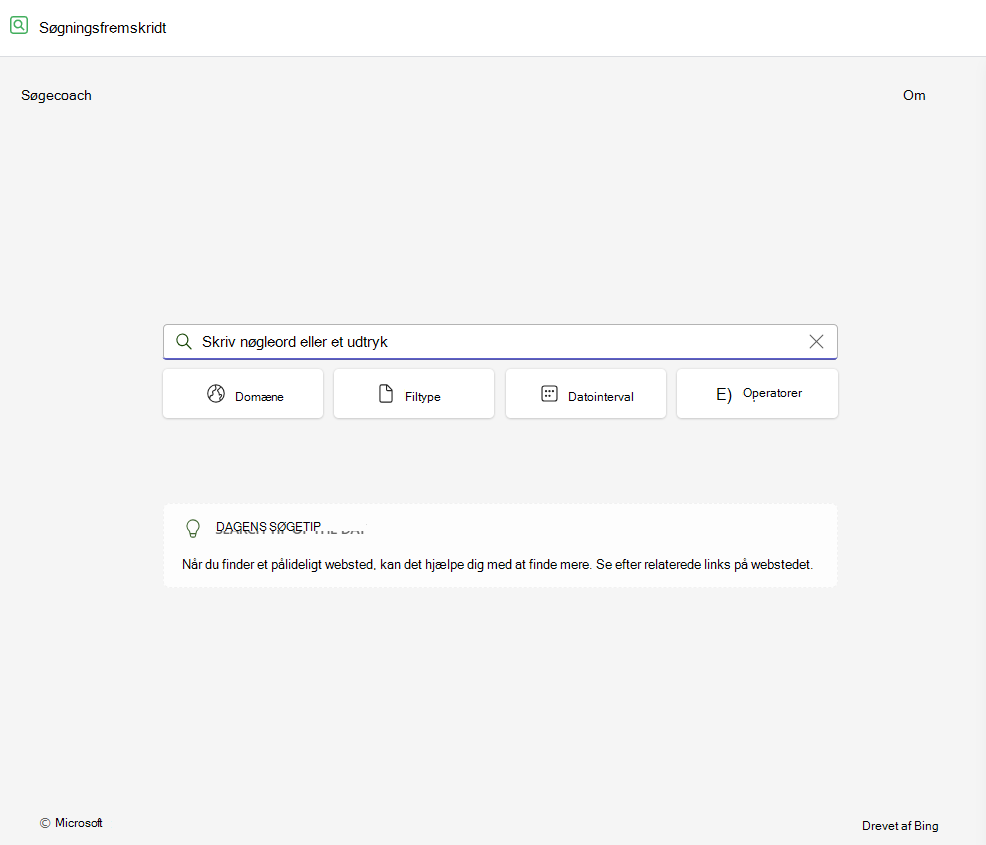Image resolution: width=986 pixels, height=845 pixels.
Task: Click the DAGENS SØGETIP heading
Action: [269, 526]
